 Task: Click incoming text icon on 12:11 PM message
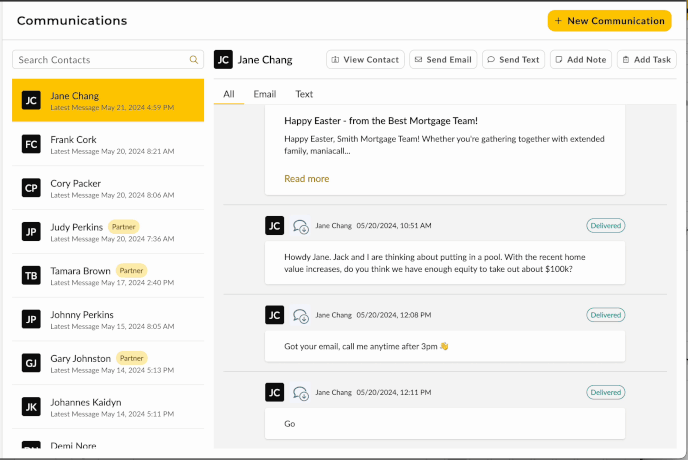coord(301,393)
